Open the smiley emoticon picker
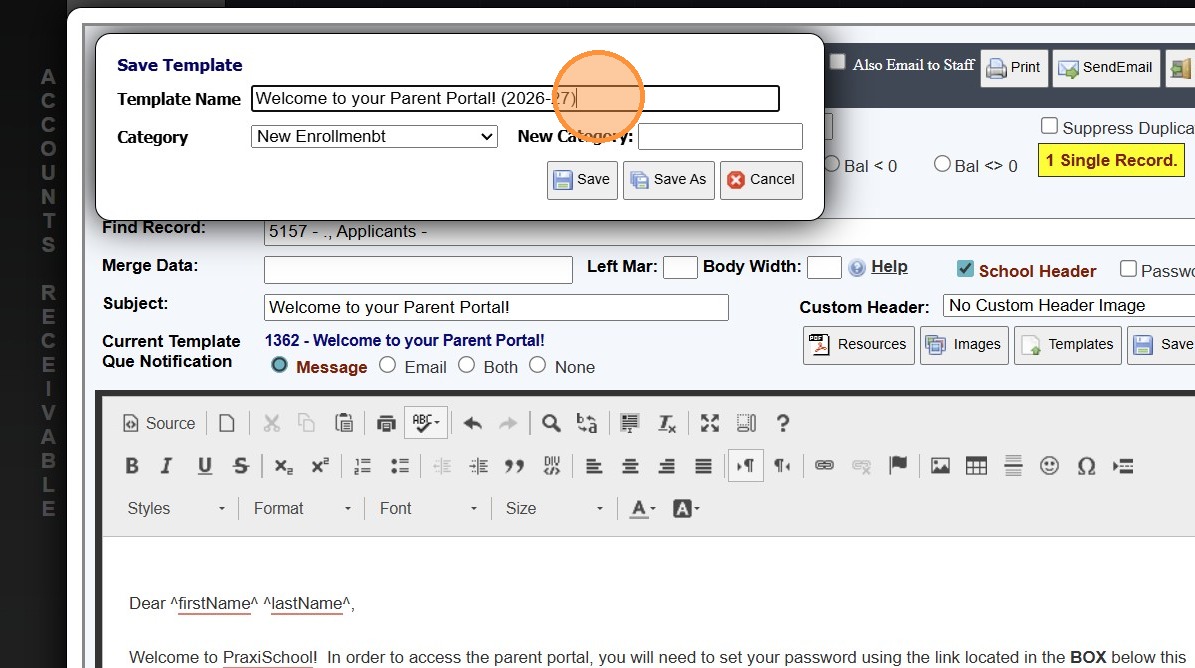1195x668 pixels. pos(1049,466)
